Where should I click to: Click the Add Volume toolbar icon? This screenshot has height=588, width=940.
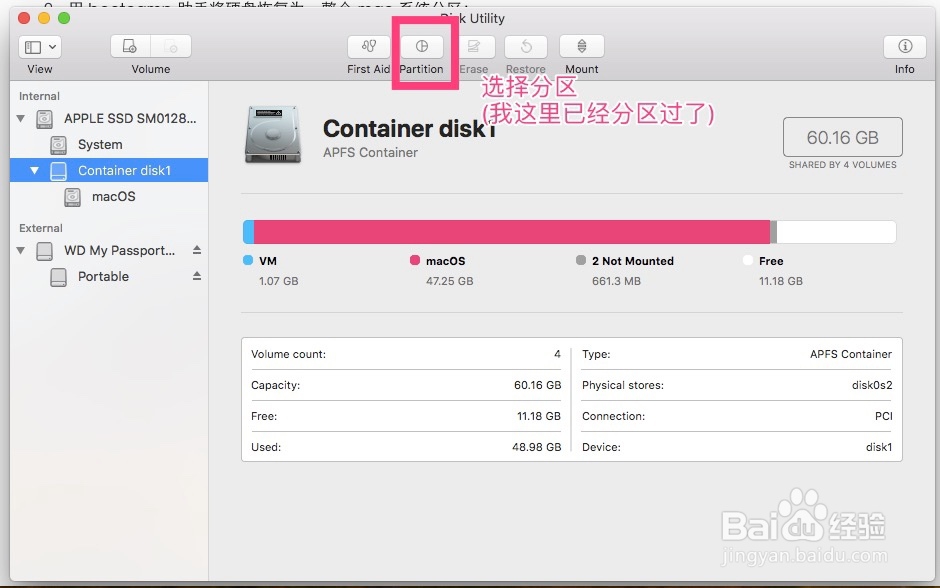point(130,46)
